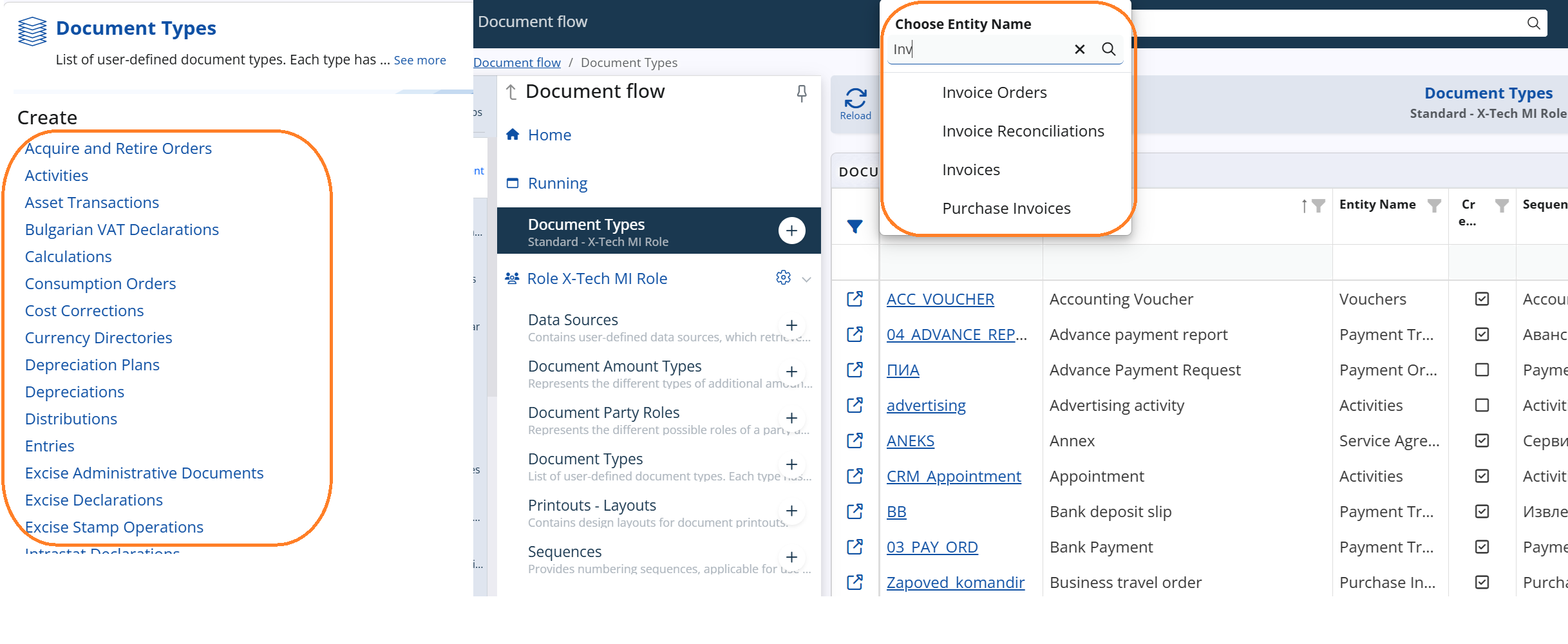Image resolution: width=1568 pixels, height=644 pixels.
Task: Add Sequences with plus icon
Action: pyautogui.click(x=792, y=557)
